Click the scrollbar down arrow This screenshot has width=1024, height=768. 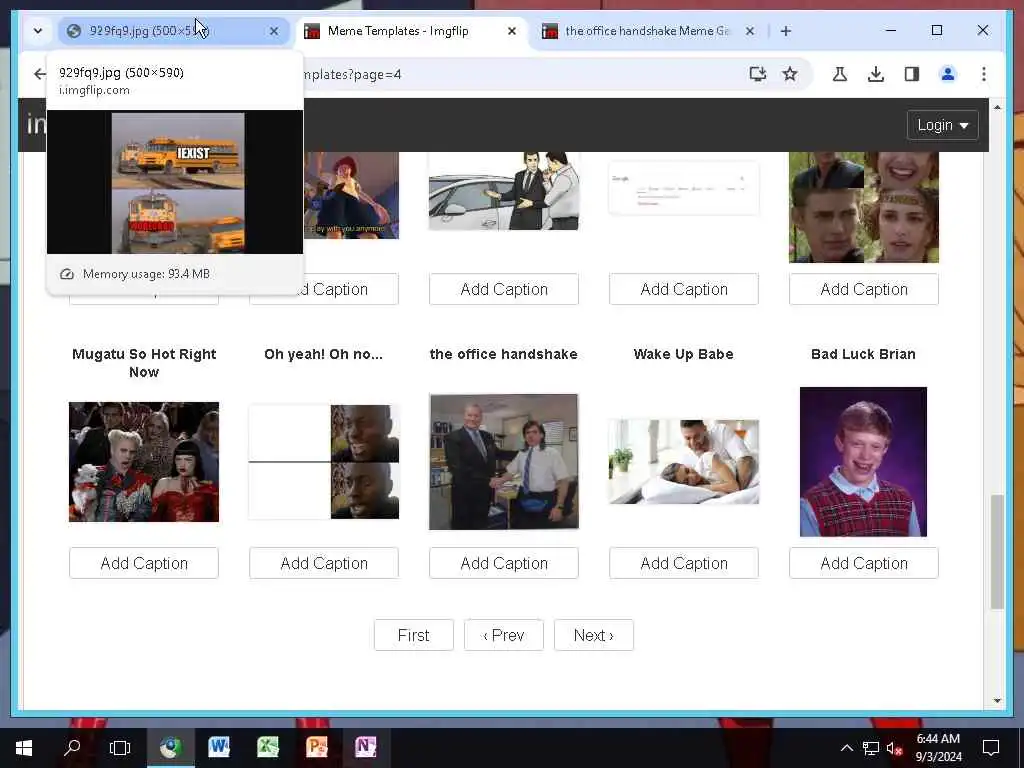997,701
